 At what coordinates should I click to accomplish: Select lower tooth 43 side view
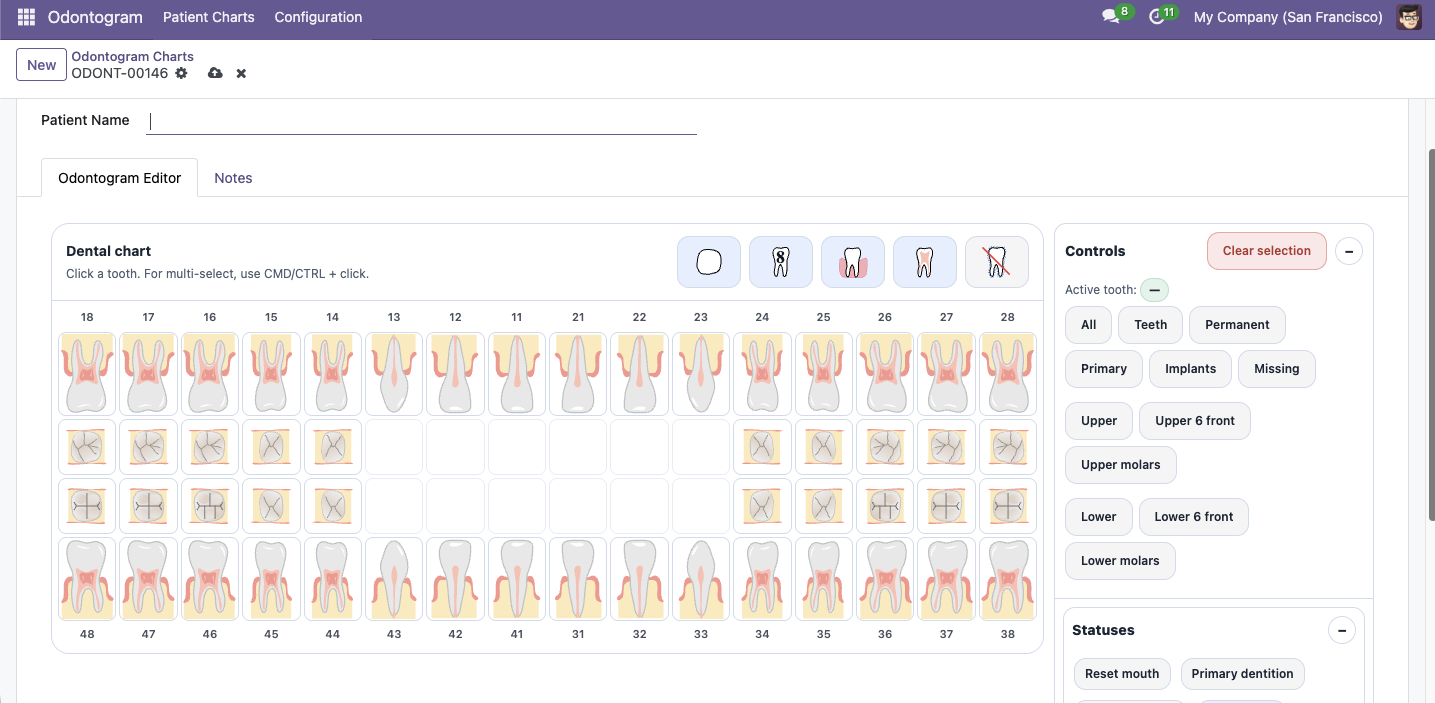tap(394, 579)
